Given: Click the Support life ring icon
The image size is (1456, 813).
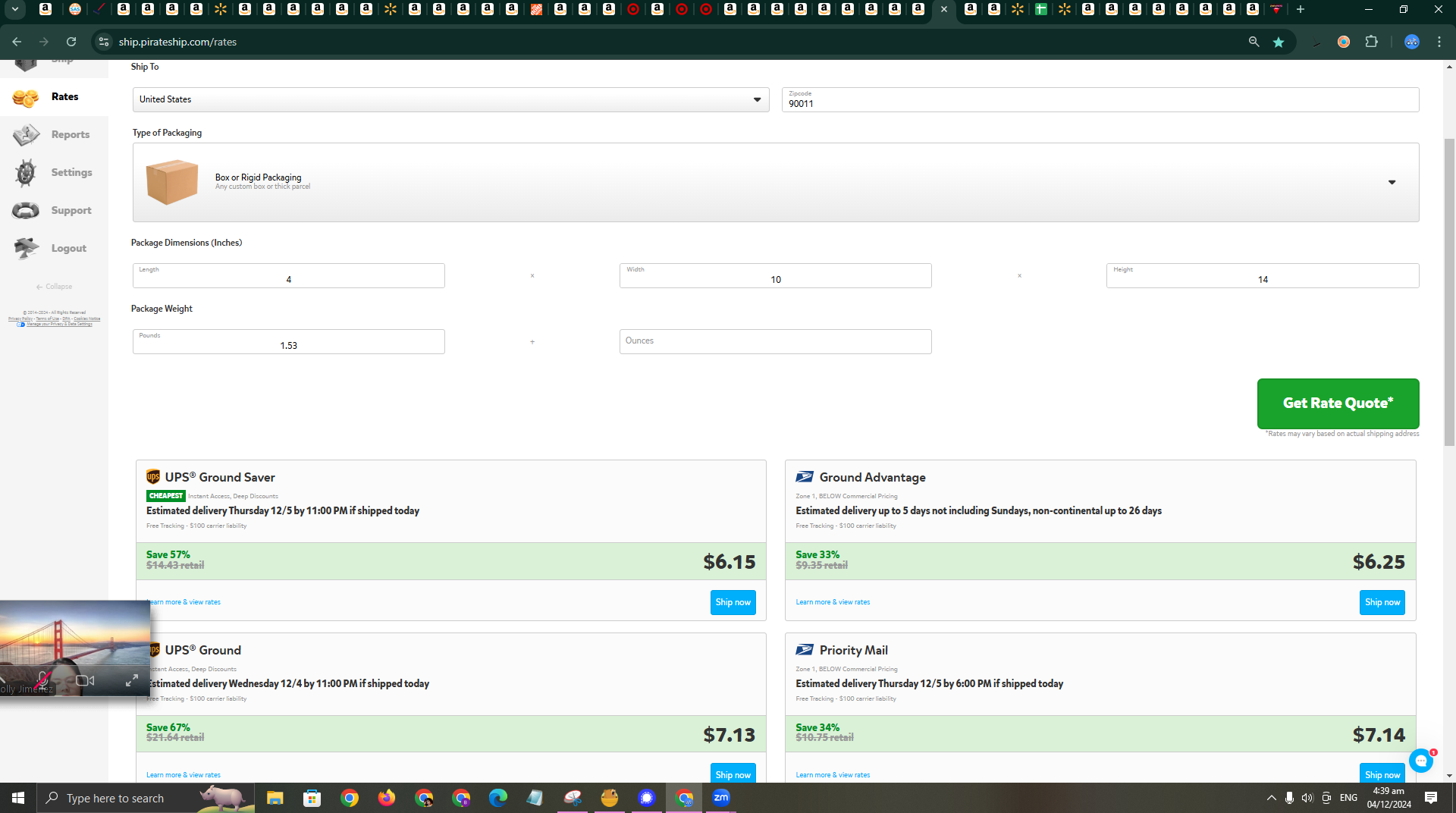Looking at the screenshot, I should pyautogui.click(x=26, y=211).
